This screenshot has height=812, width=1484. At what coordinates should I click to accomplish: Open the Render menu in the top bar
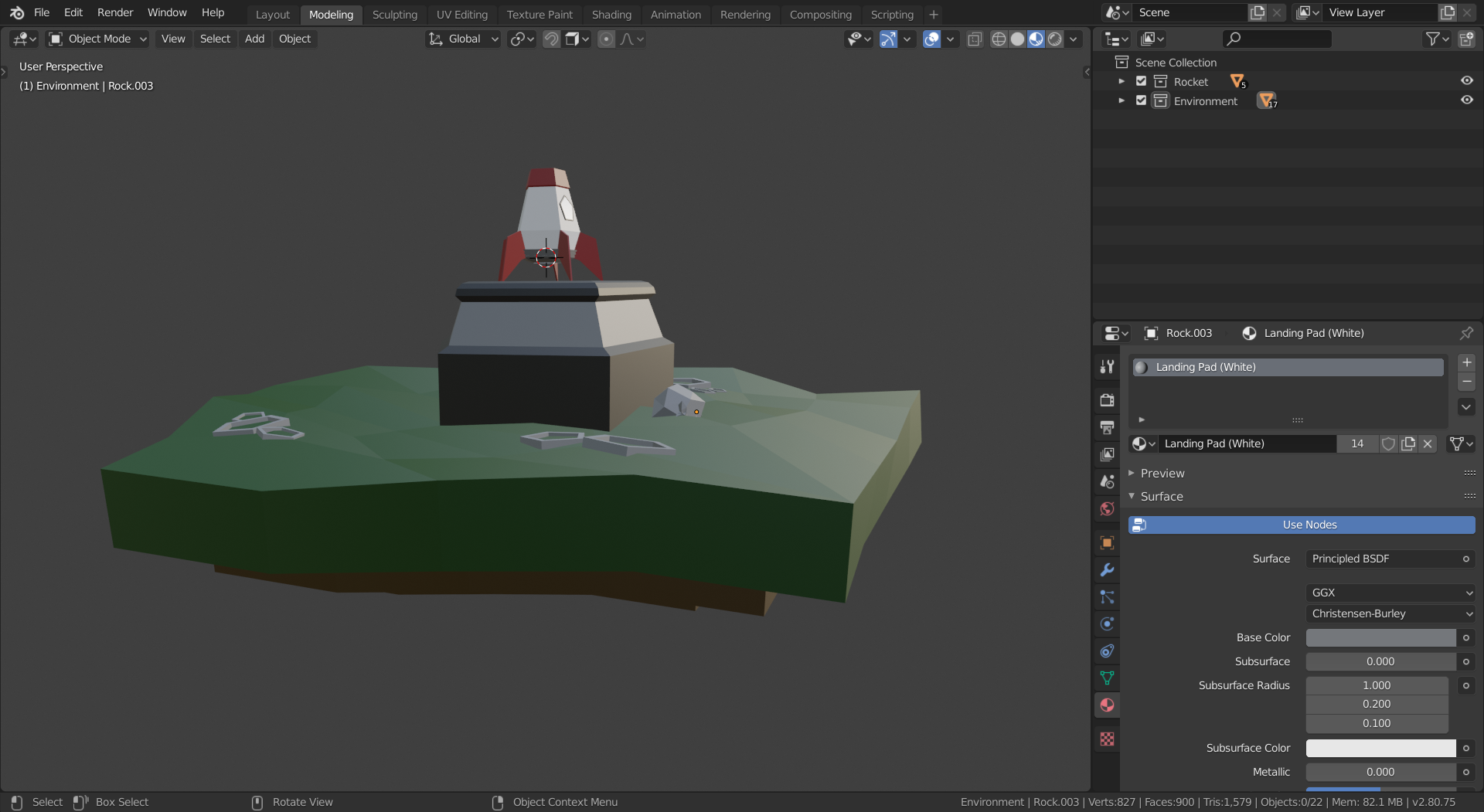(115, 12)
